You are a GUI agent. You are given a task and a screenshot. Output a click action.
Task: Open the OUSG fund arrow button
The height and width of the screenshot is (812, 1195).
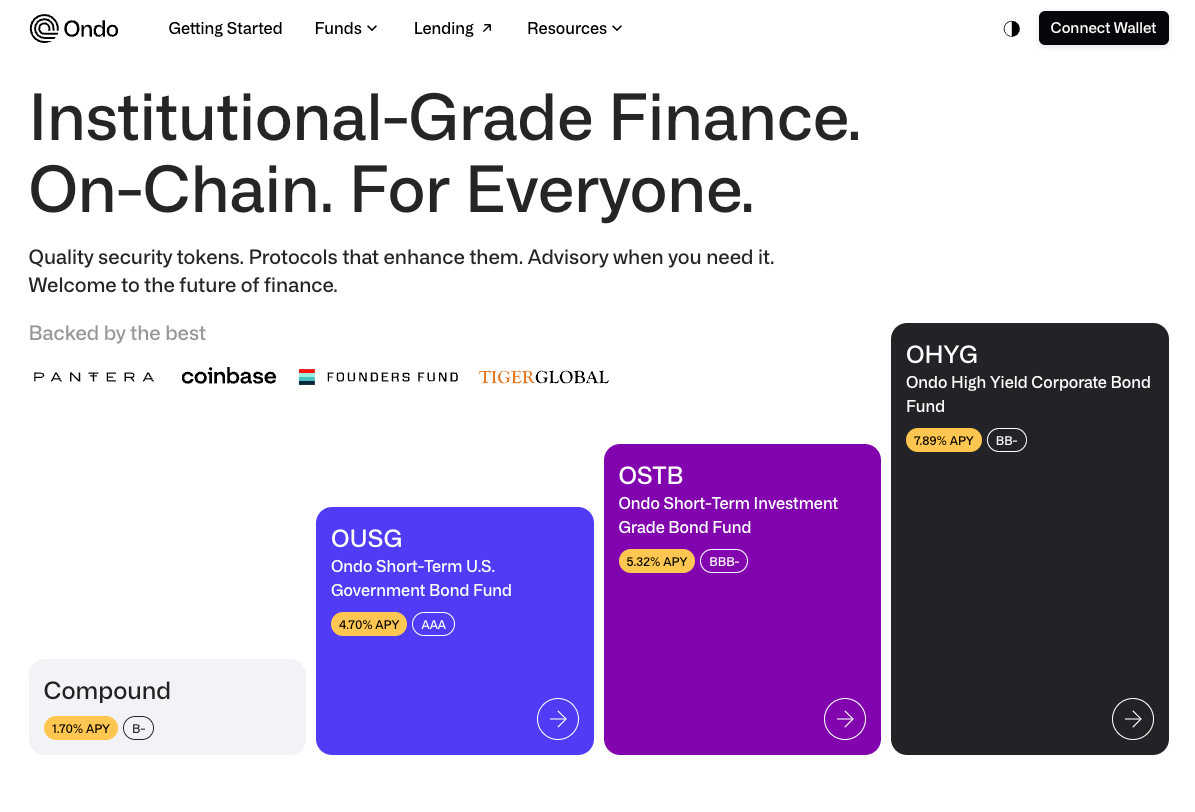[558, 718]
